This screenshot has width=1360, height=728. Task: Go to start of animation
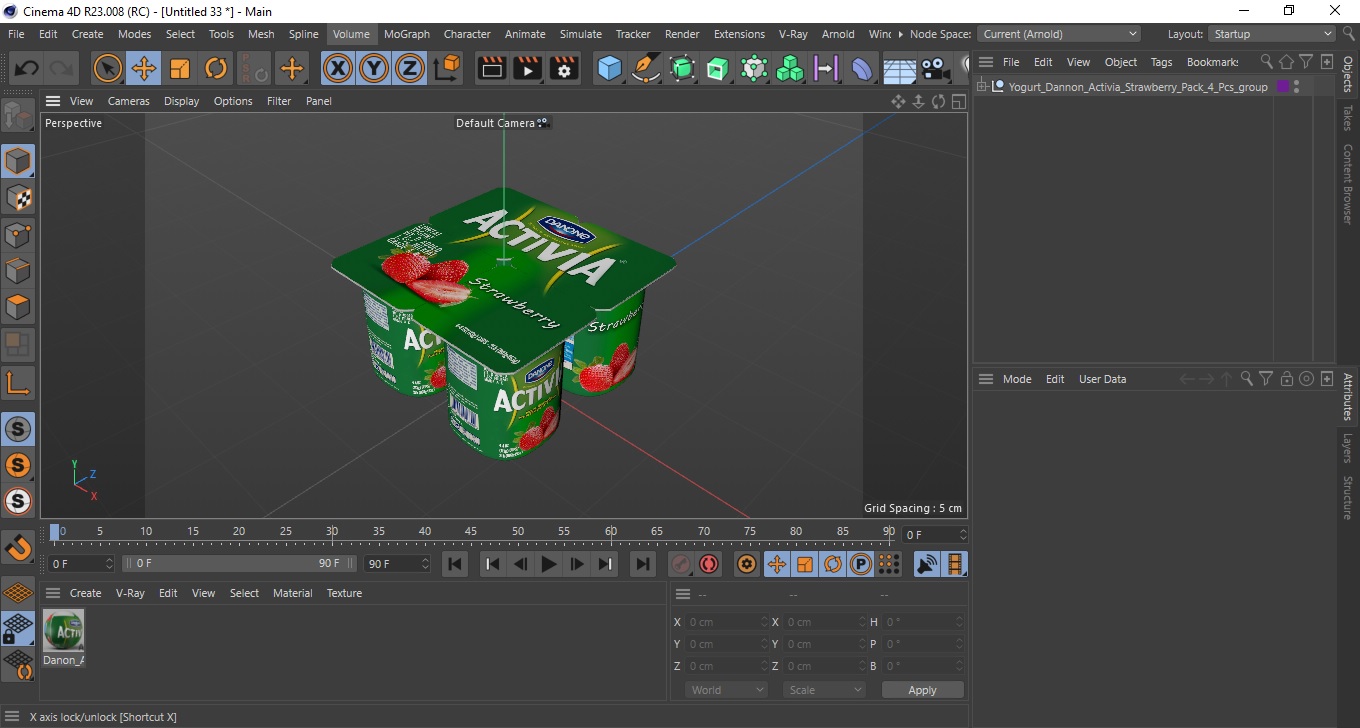[455, 564]
